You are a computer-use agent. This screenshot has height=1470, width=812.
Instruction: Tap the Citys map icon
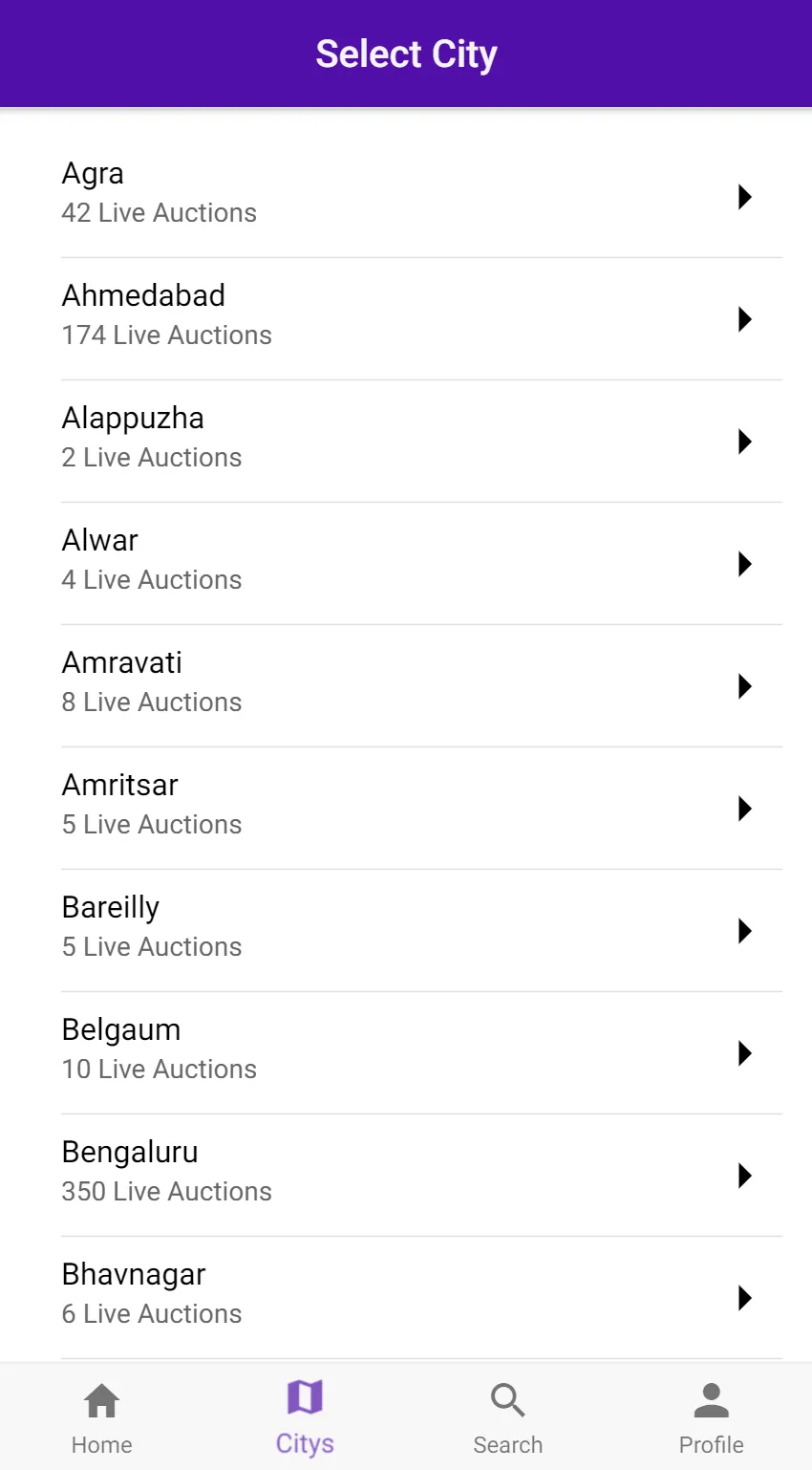(305, 1397)
